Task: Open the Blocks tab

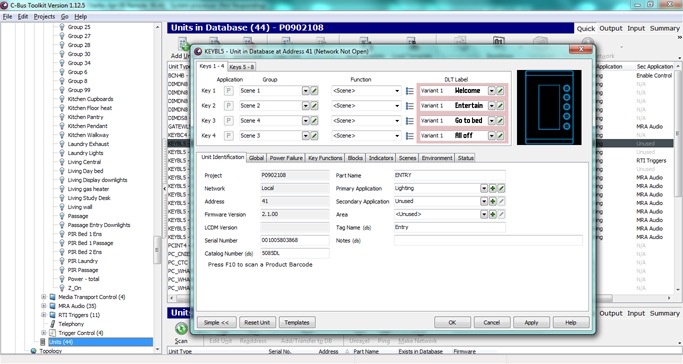Action: [x=355, y=158]
